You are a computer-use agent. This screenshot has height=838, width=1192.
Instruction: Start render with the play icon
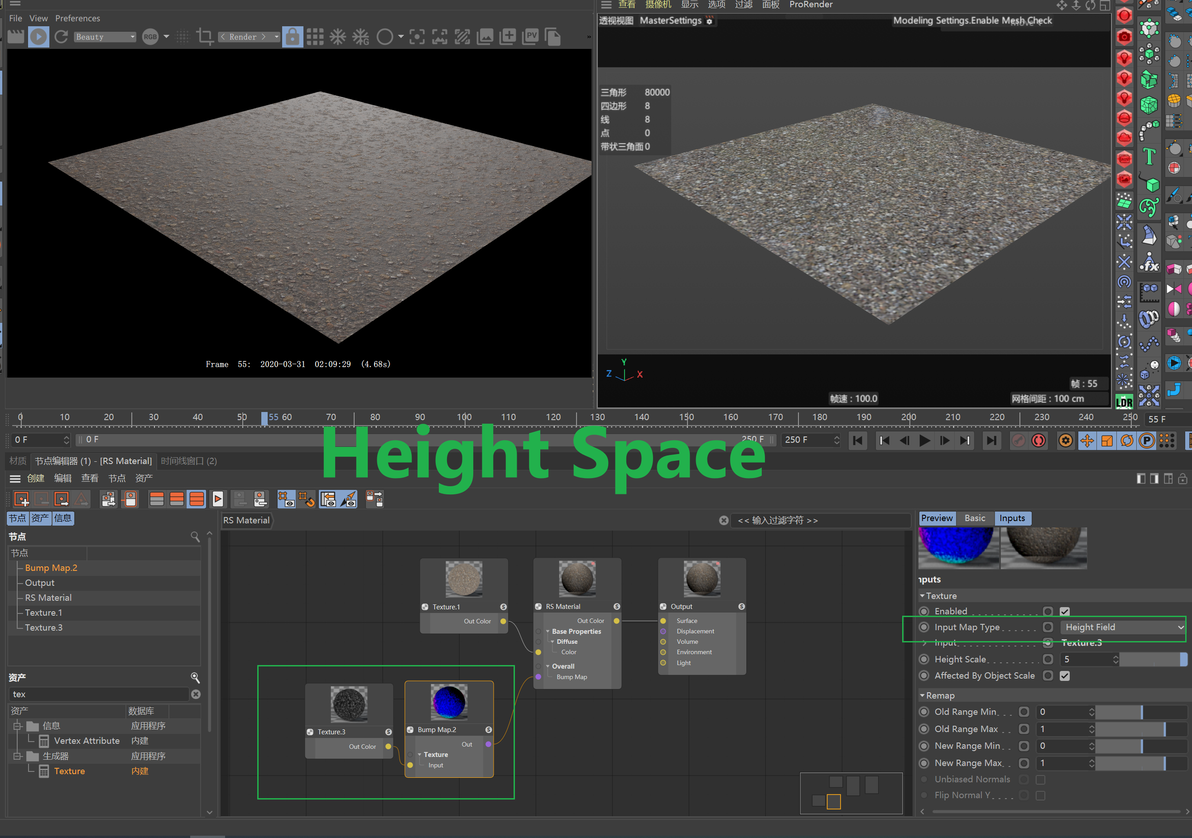click(x=39, y=37)
